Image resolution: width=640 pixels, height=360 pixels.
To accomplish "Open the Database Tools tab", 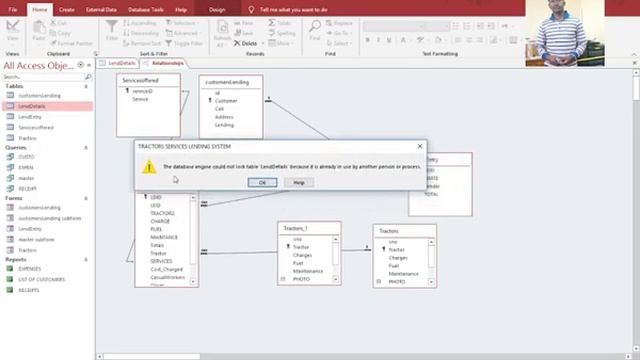I will [x=146, y=9].
